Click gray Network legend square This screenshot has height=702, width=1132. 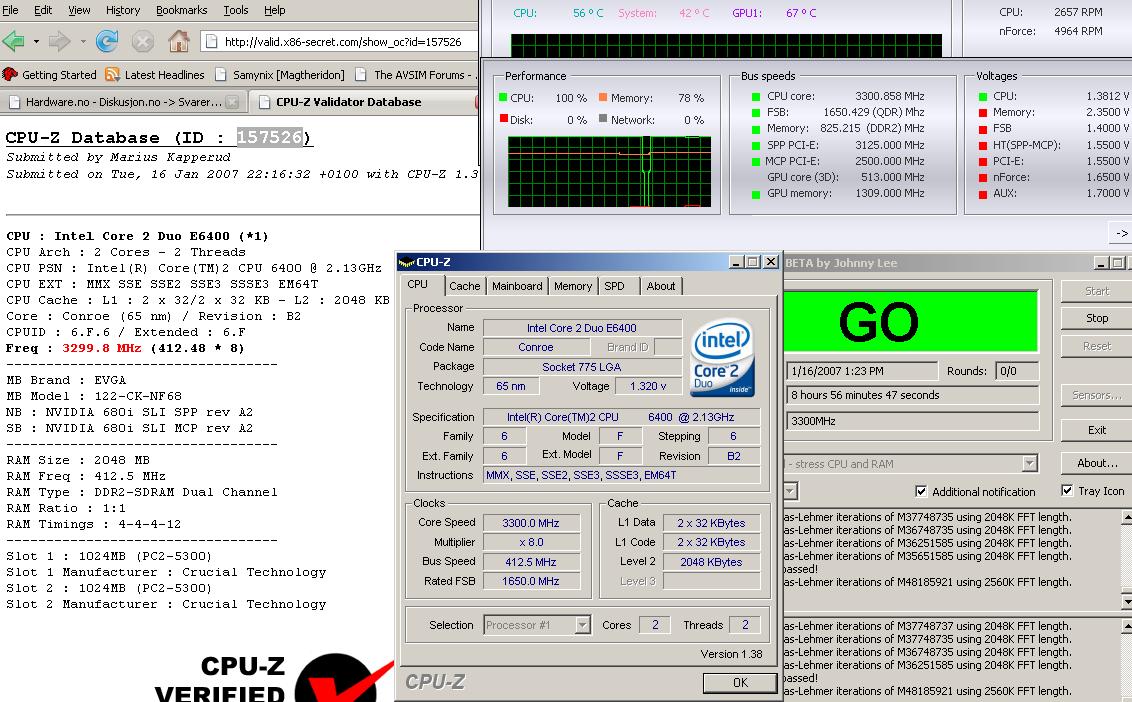(603, 119)
